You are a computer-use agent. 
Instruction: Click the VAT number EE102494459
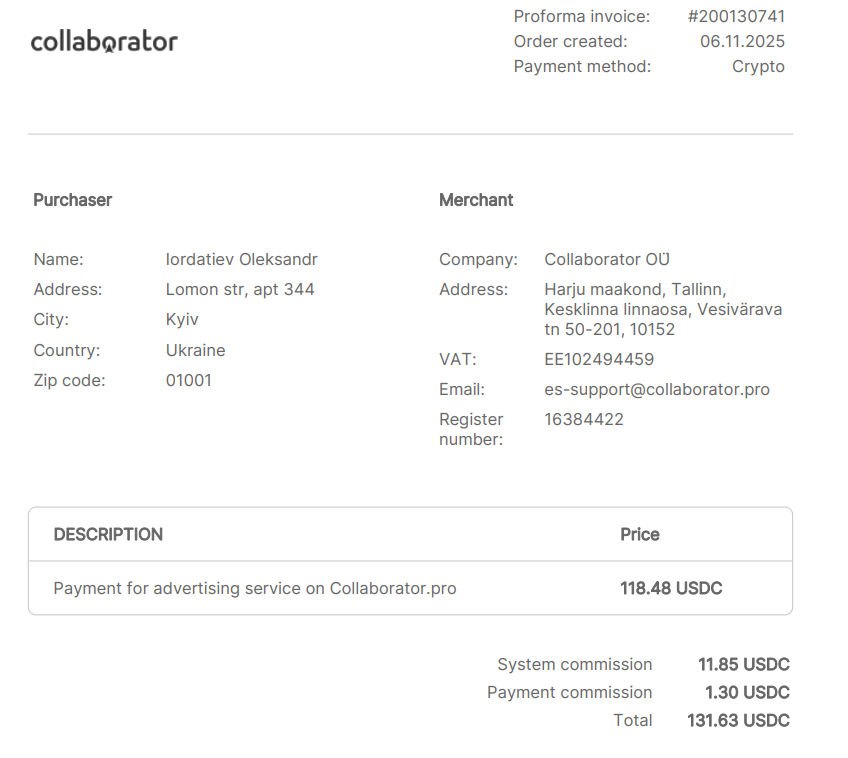point(599,360)
